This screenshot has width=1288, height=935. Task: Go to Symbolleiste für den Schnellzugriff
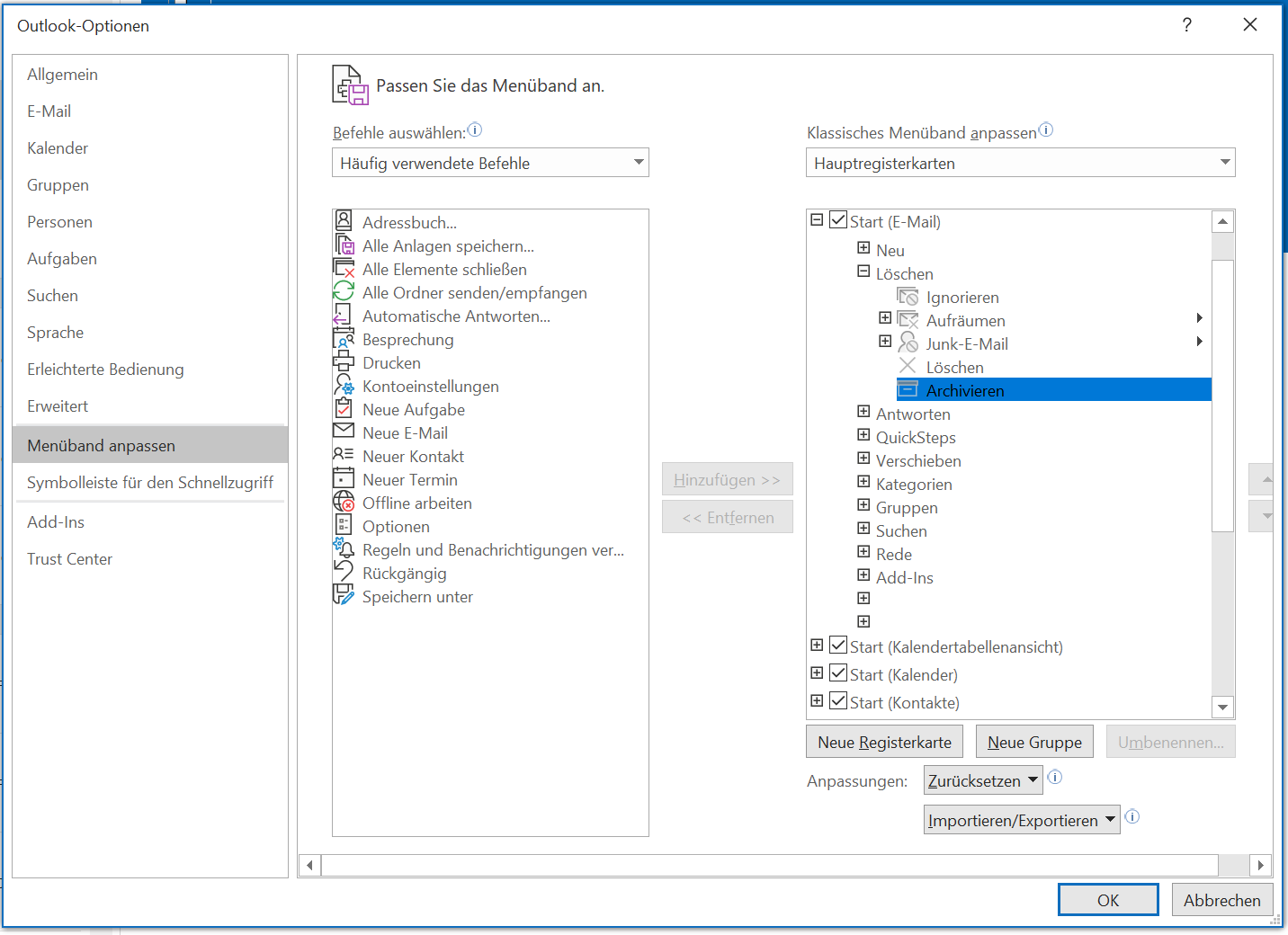[150, 483]
